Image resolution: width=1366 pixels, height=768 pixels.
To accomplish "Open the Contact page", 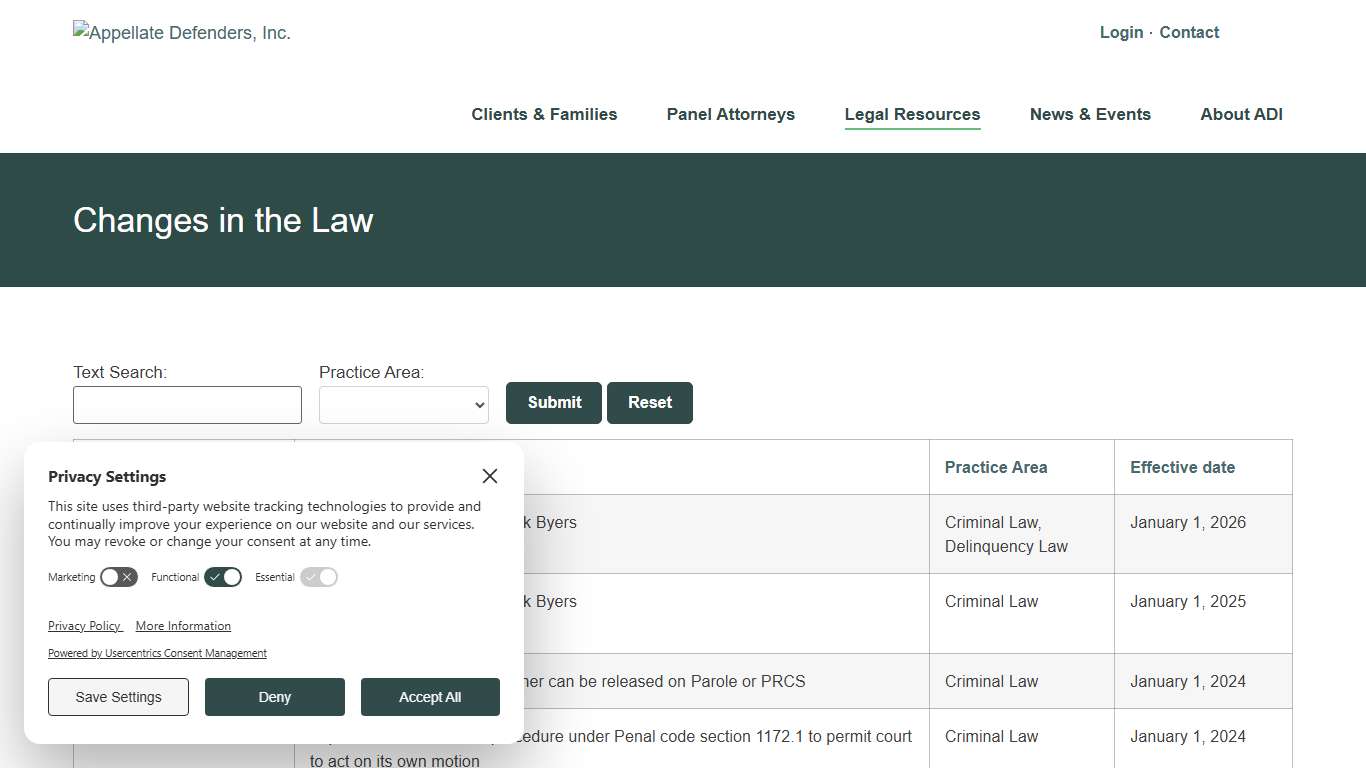I will click(1189, 32).
